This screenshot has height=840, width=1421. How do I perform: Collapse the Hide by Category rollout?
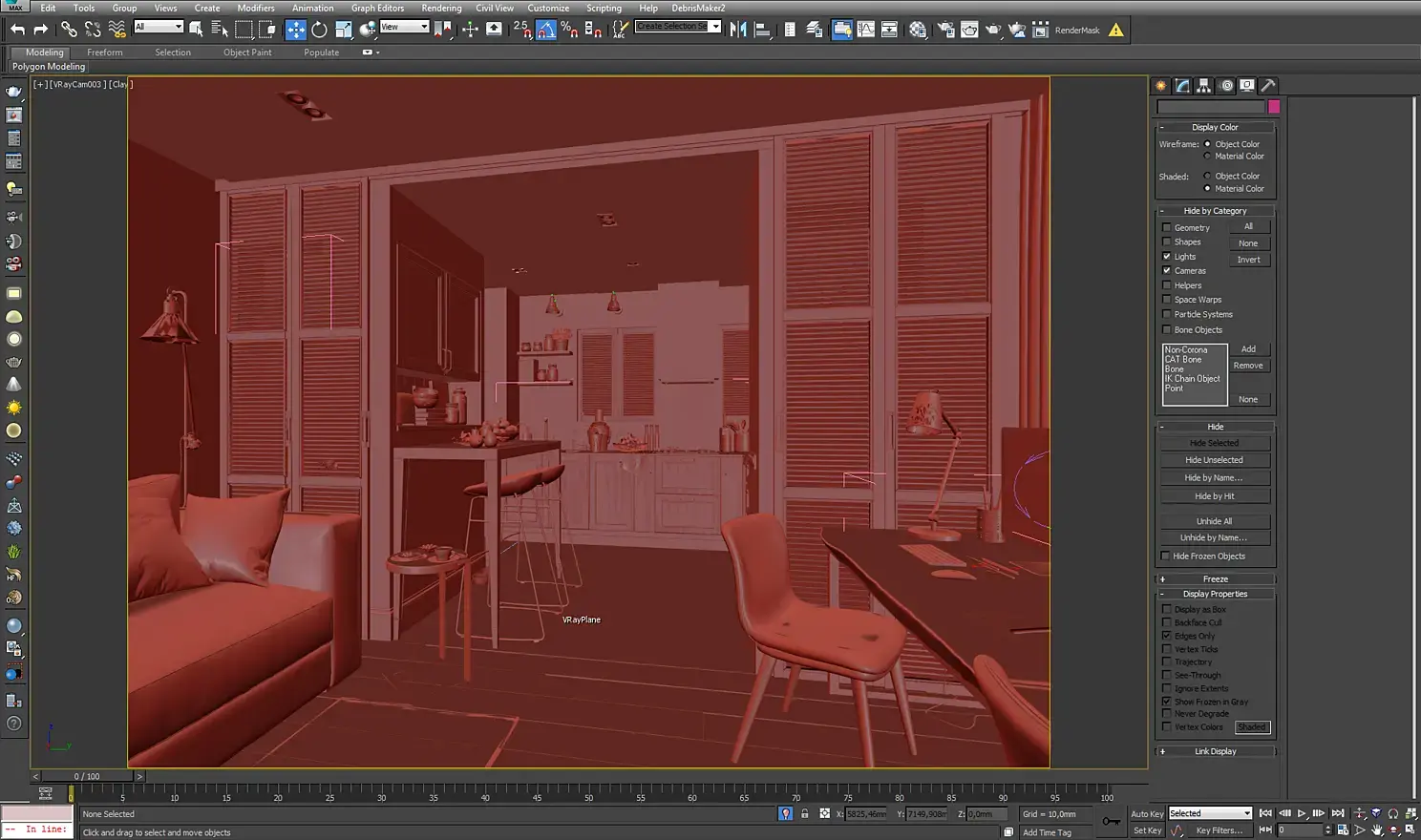[x=1216, y=211]
